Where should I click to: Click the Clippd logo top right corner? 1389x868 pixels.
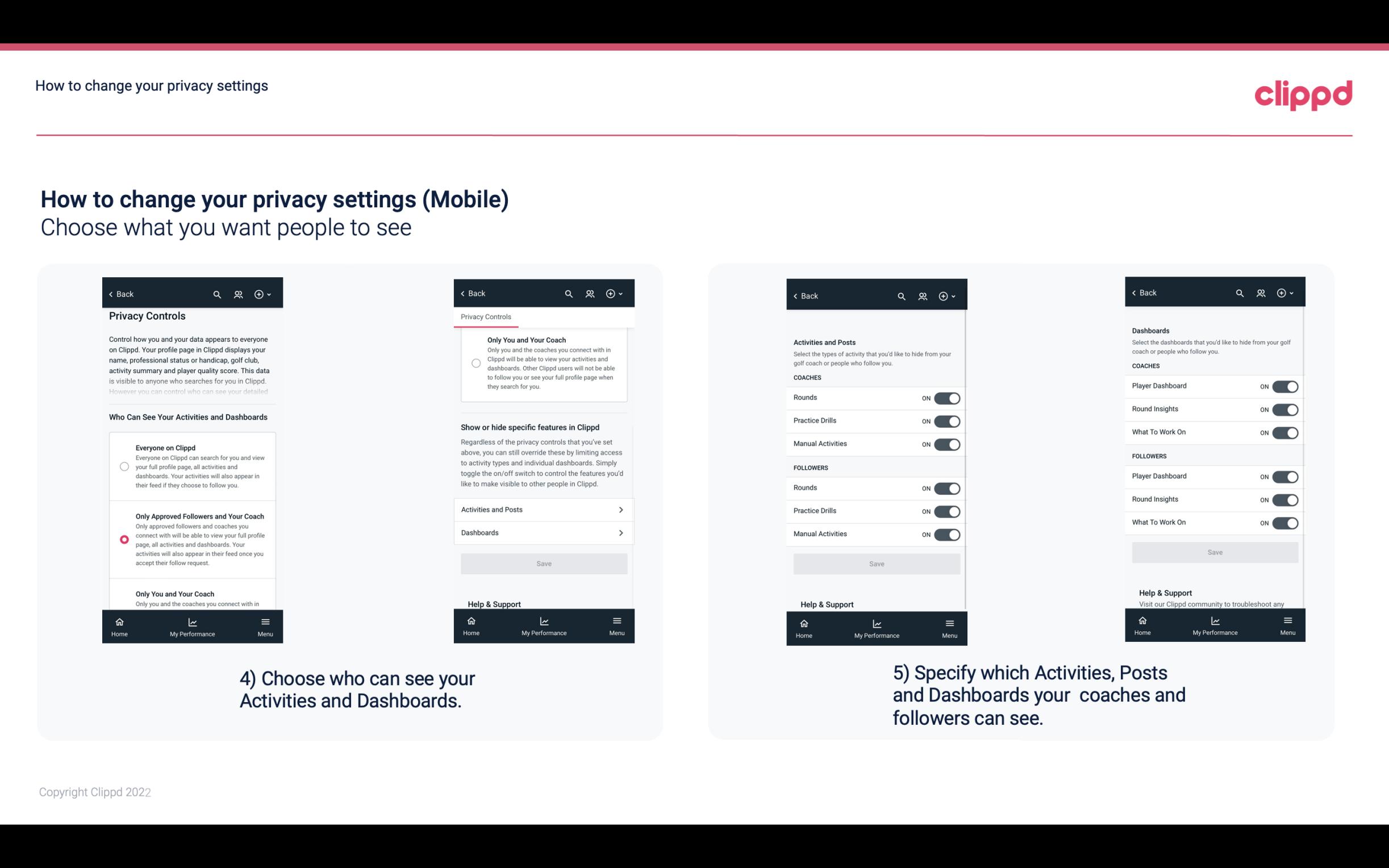[1303, 92]
